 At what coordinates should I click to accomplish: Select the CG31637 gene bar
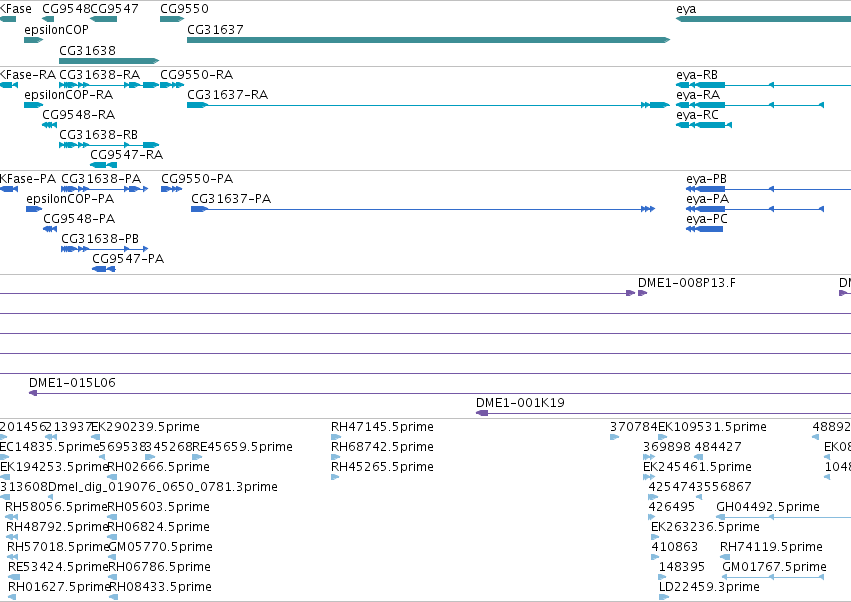pos(428,40)
